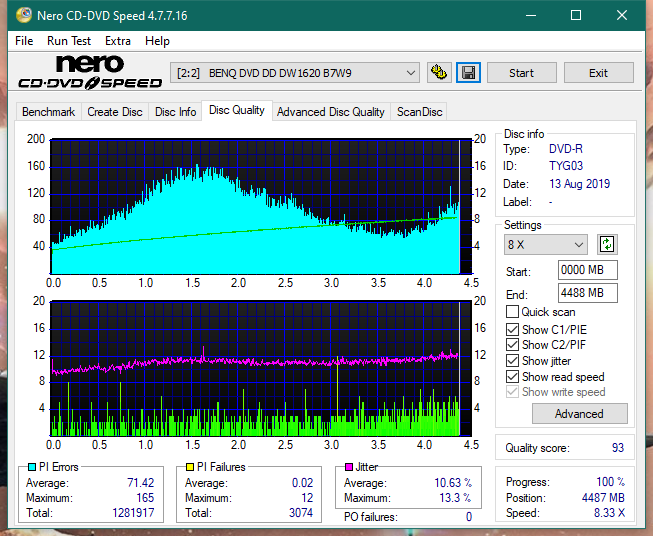
Task: Click the yellow PI Failures legend swatch
Action: point(190,467)
